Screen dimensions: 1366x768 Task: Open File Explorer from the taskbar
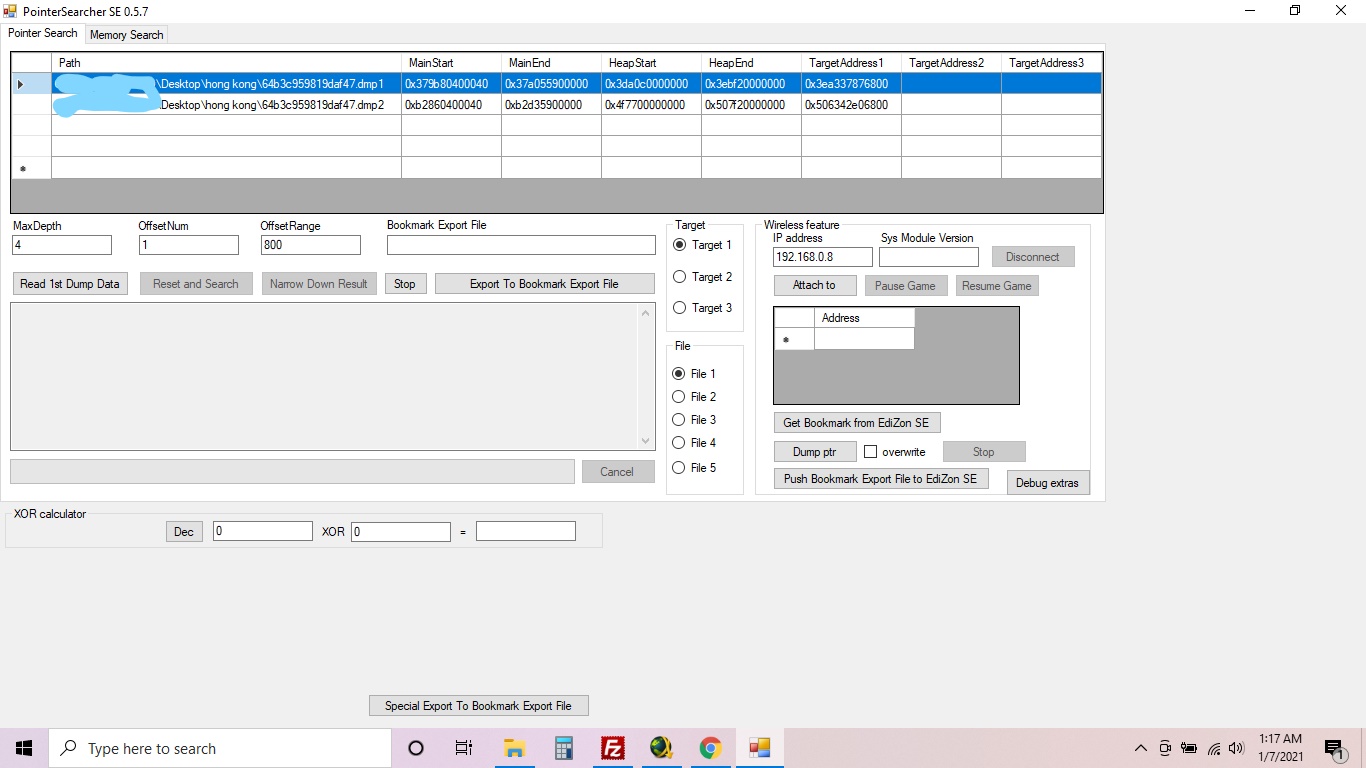(x=514, y=748)
